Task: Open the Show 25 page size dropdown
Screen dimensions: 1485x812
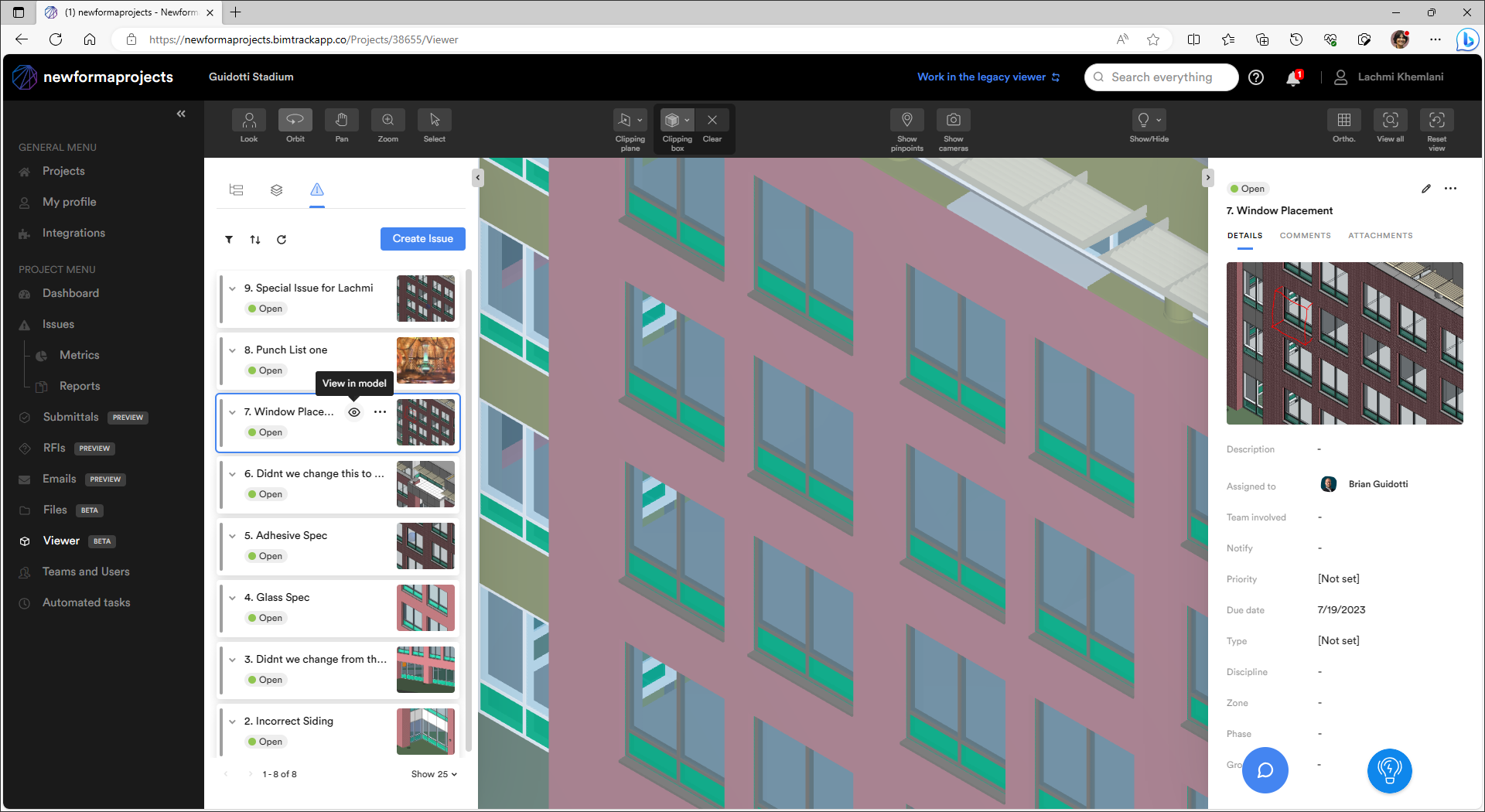Action: [434, 774]
